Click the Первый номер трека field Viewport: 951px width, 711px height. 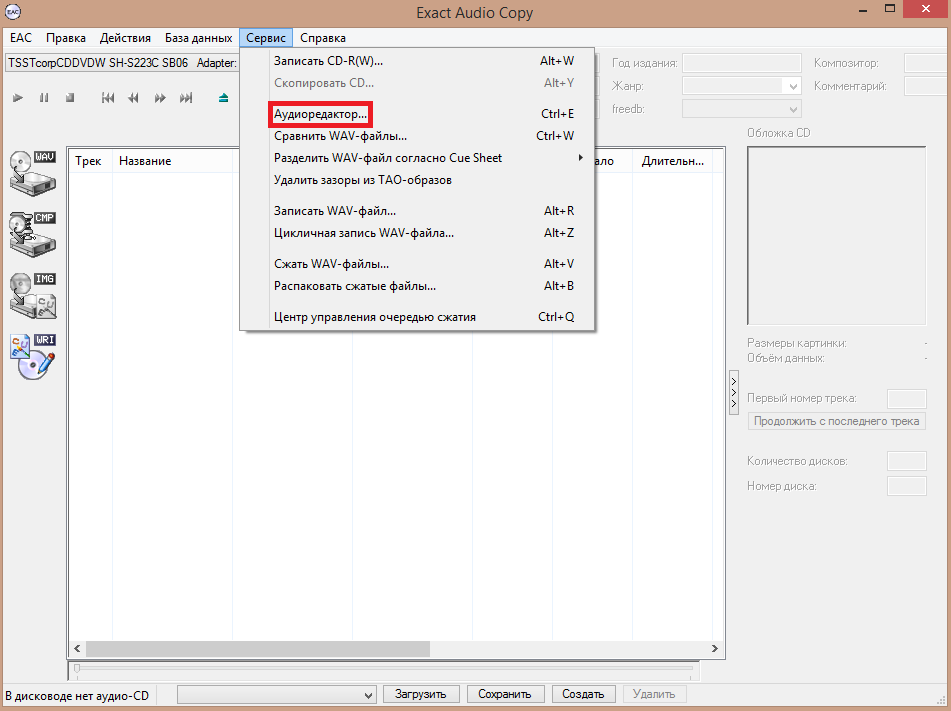tap(907, 399)
